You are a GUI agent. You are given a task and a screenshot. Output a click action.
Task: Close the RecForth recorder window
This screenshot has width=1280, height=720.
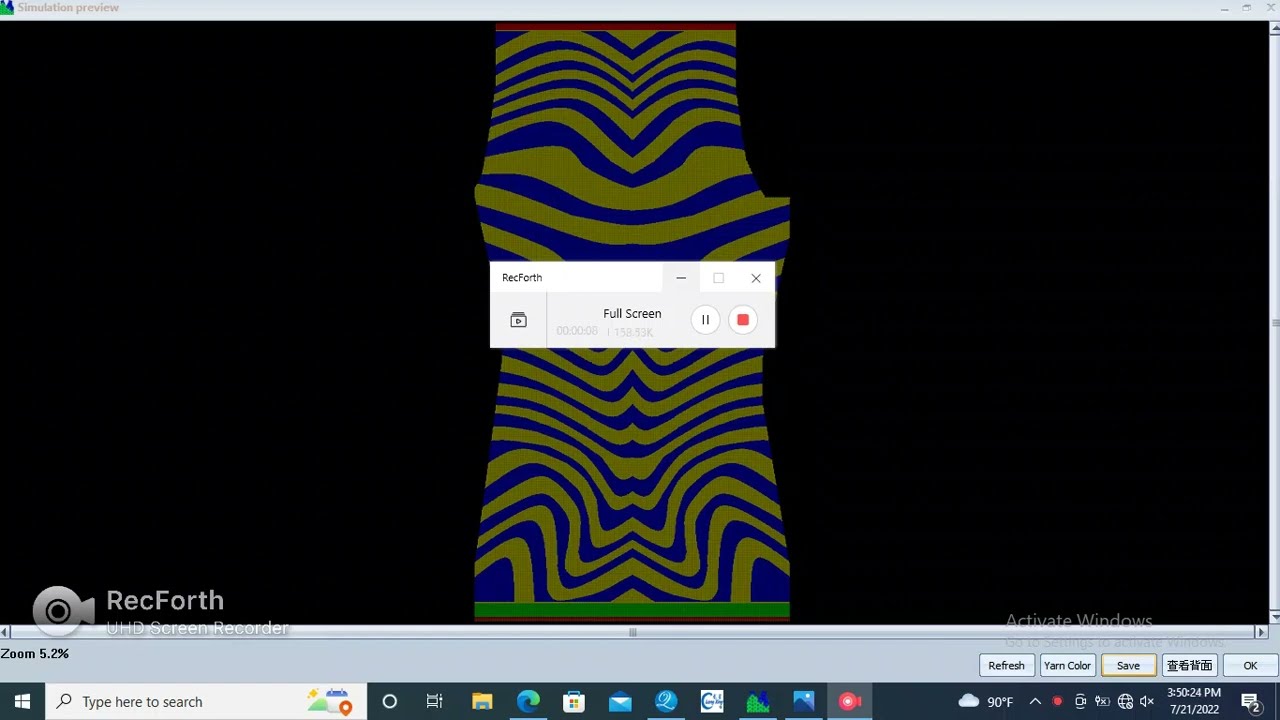coord(756,278)
